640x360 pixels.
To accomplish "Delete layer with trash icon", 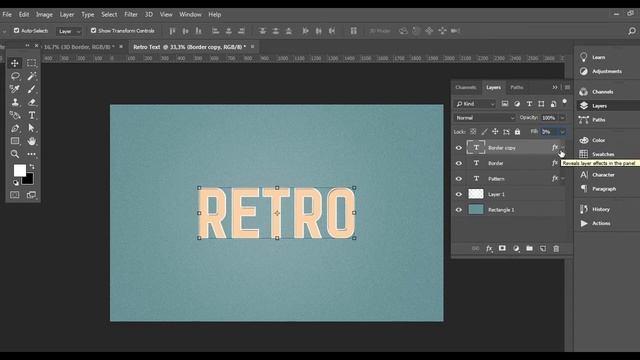I will [x=556, y=249].
